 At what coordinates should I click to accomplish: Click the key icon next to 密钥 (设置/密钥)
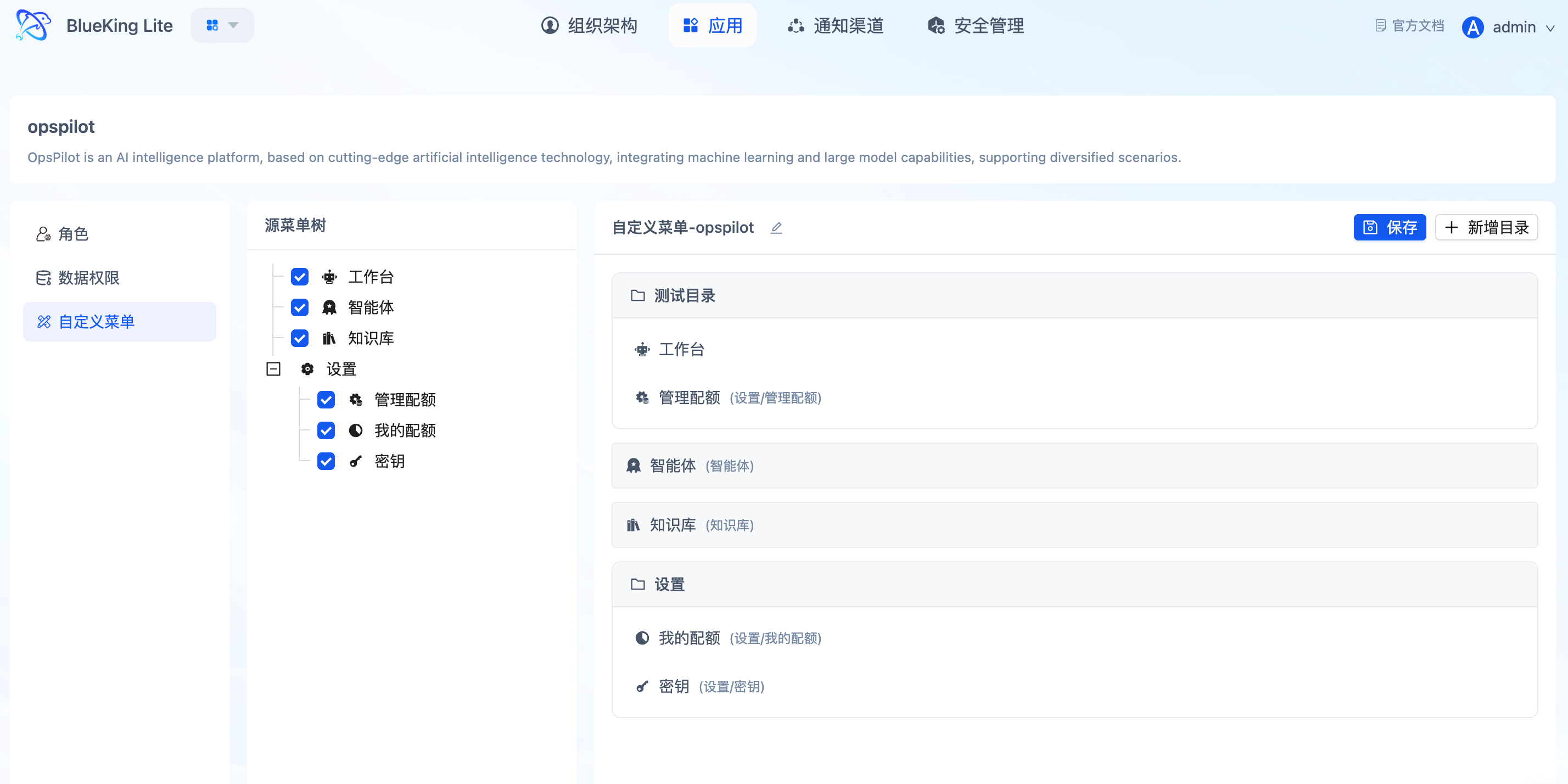click(642, 687)
